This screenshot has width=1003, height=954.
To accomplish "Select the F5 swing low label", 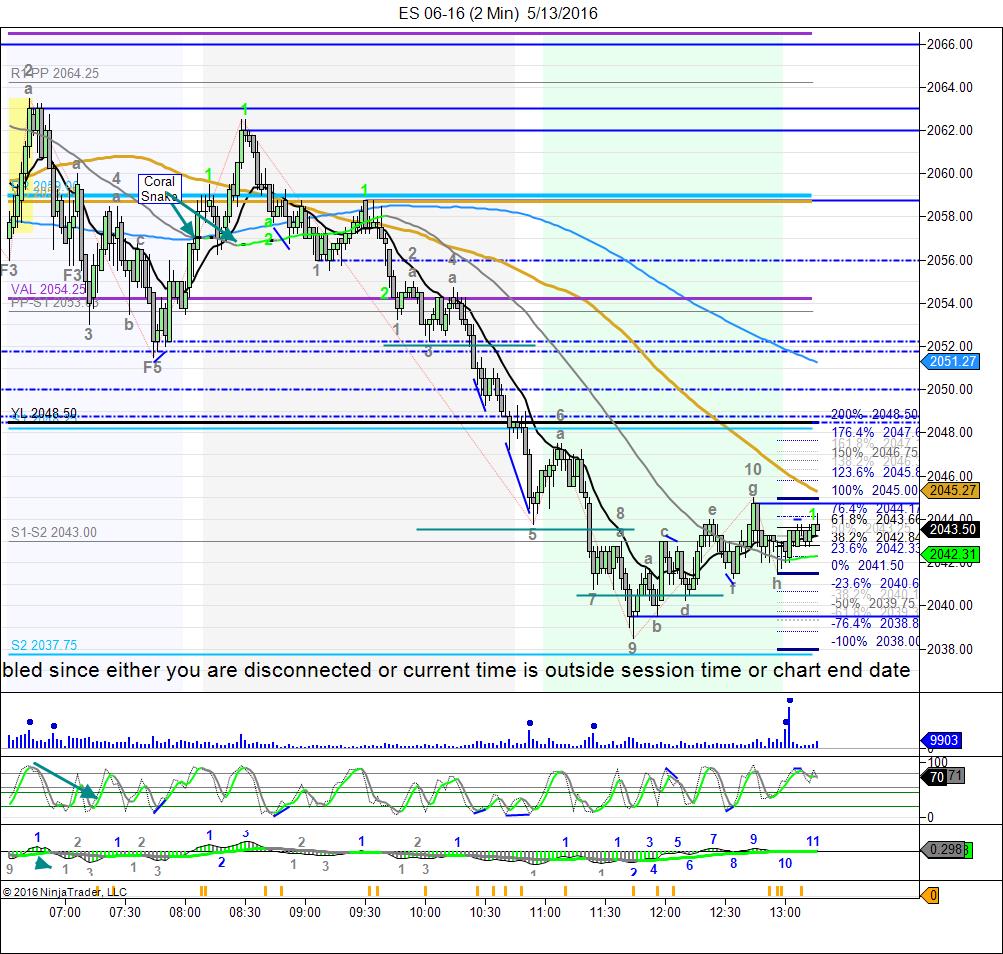I will (152, 367).
